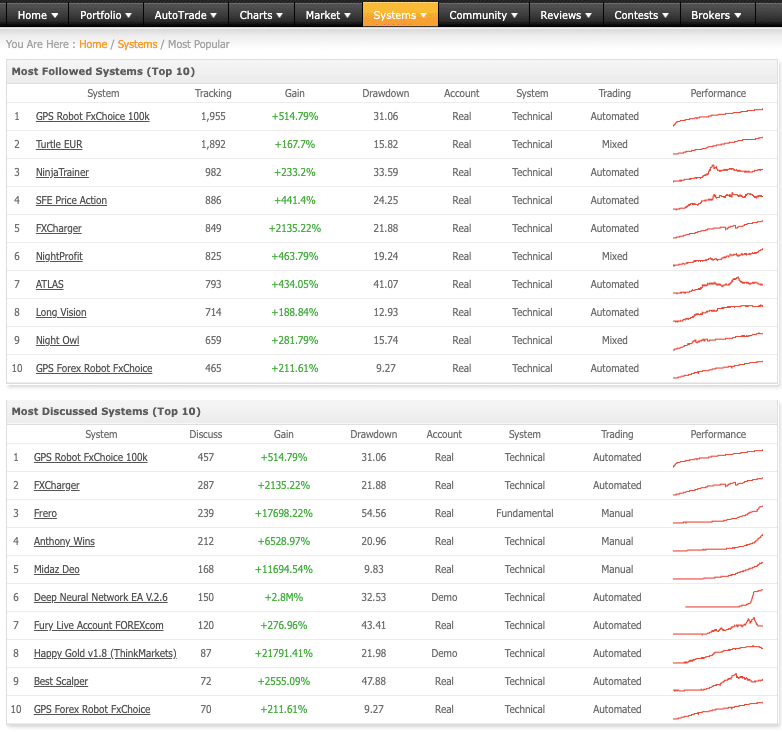Open GPS Robot FxChoice 100k in Most Followed
The image size is (782, 732).
[x=92, y=117]
